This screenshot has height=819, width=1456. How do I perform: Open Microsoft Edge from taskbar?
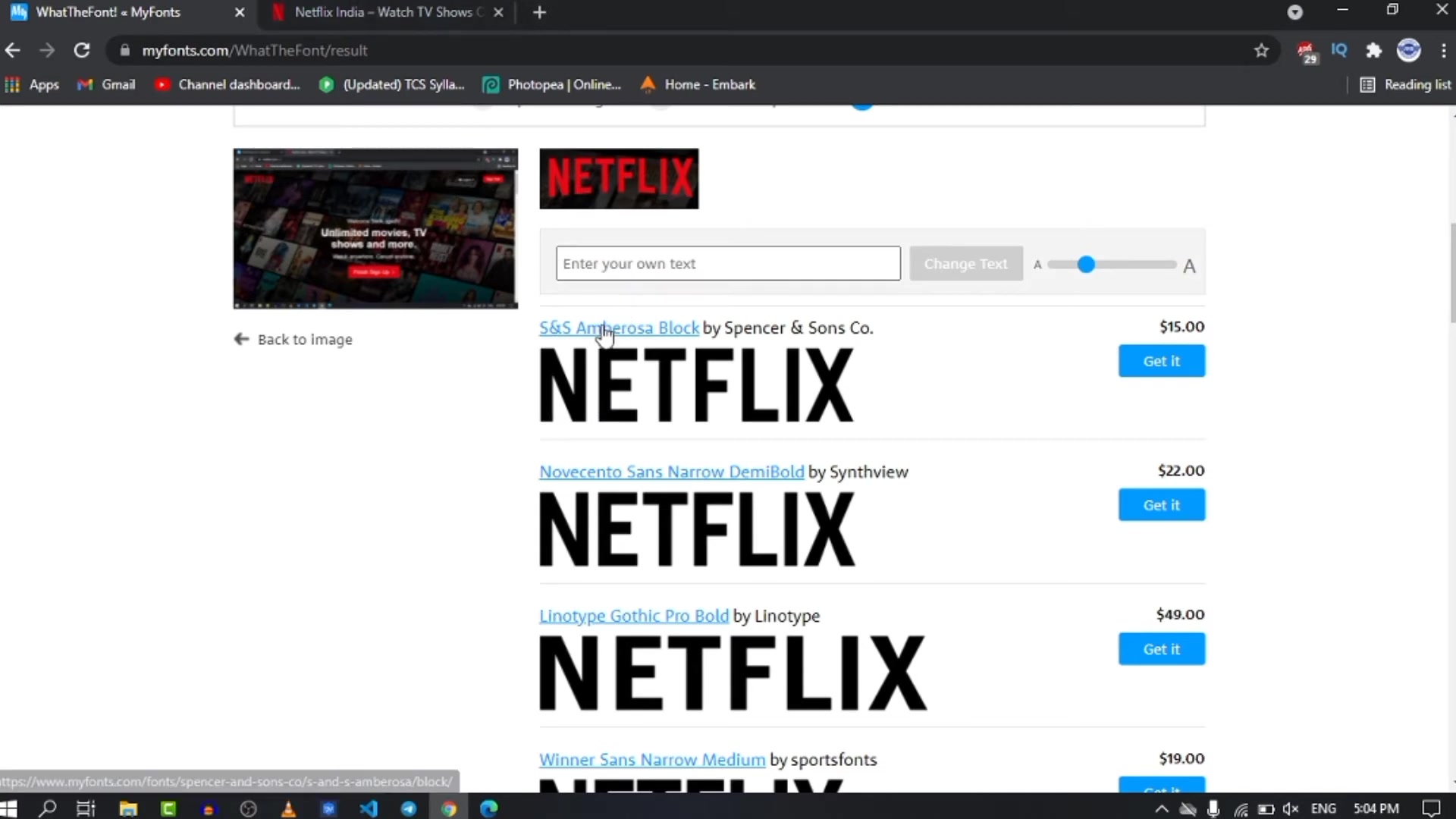tap(489, 808)
